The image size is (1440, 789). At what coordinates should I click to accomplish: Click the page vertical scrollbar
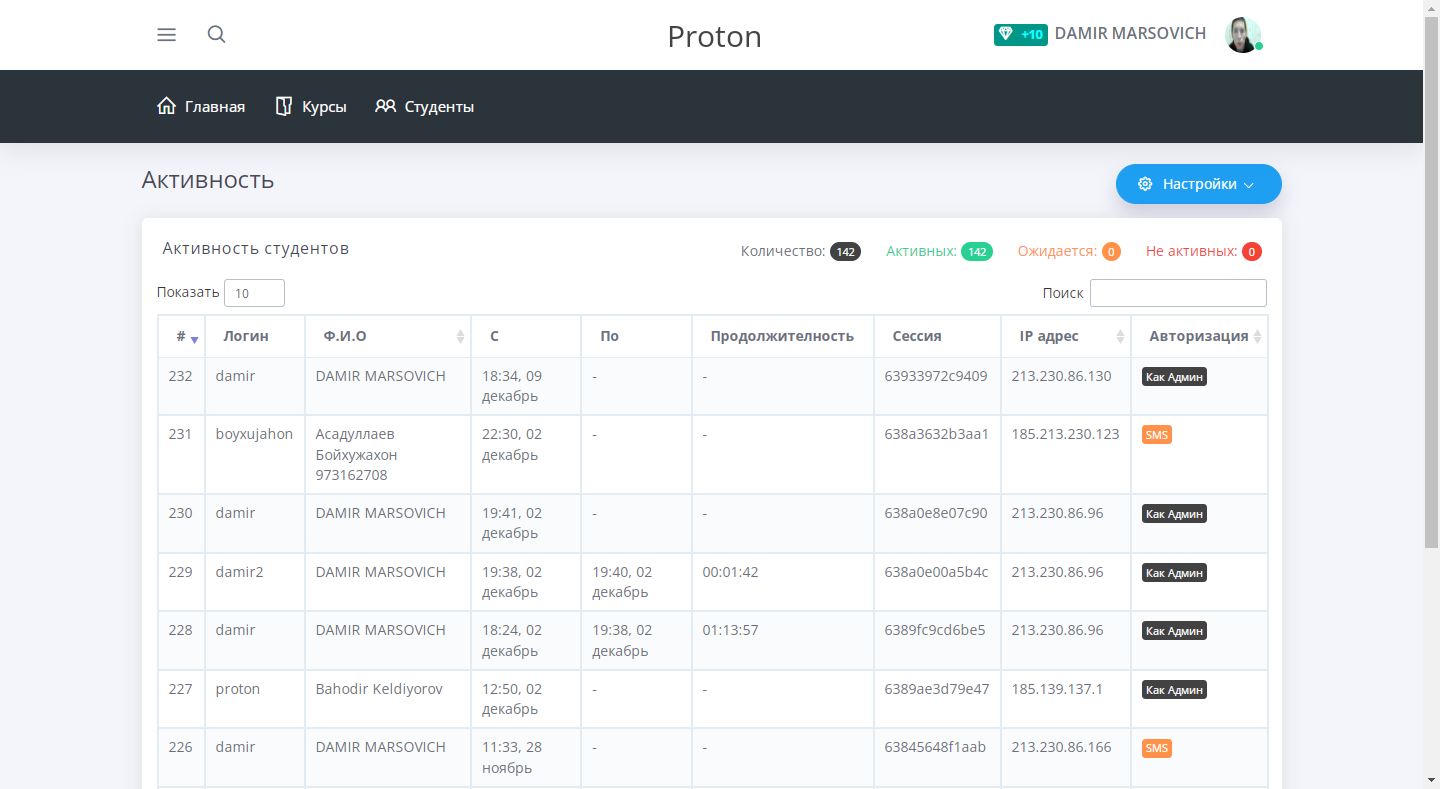1431,280
